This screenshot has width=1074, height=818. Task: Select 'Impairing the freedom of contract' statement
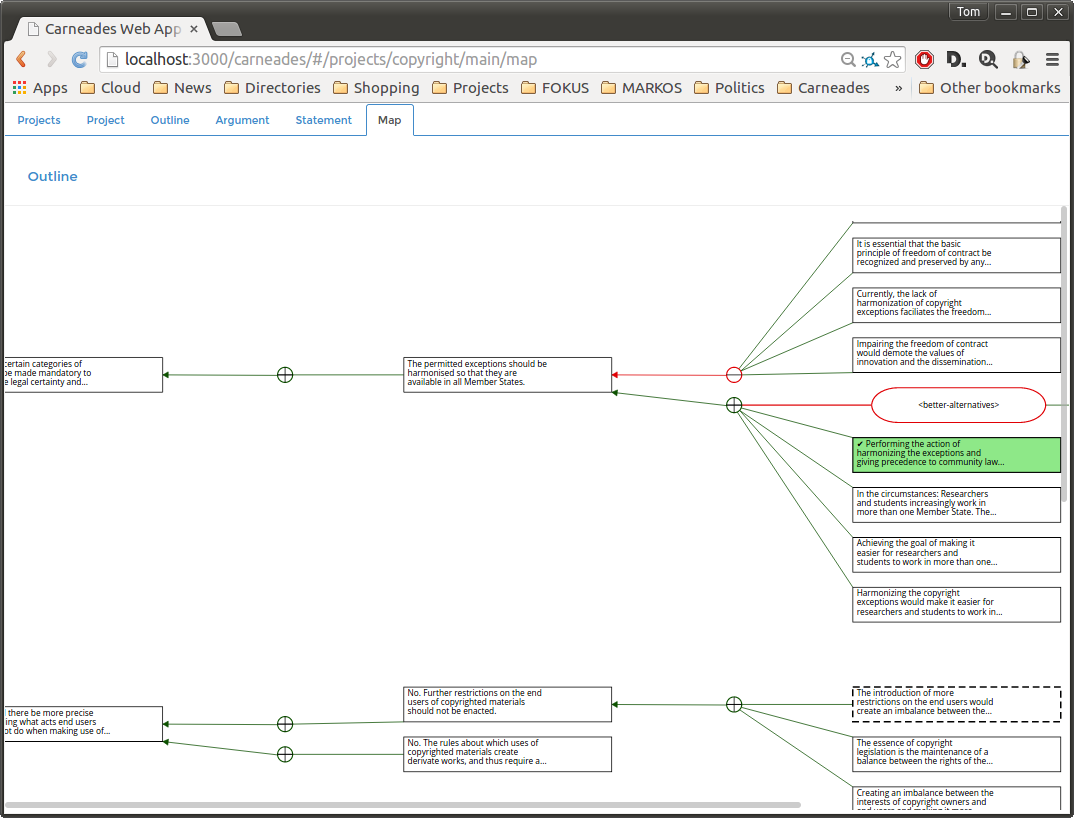956,355
